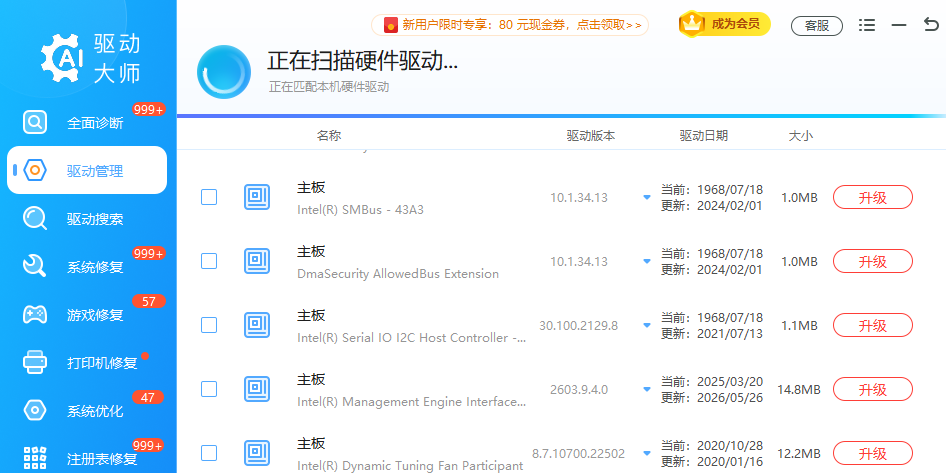946x473 pixels.
Task: Select Intel Dynamic Tuning Fan Participant checkbox
Action: pos(209,453)
